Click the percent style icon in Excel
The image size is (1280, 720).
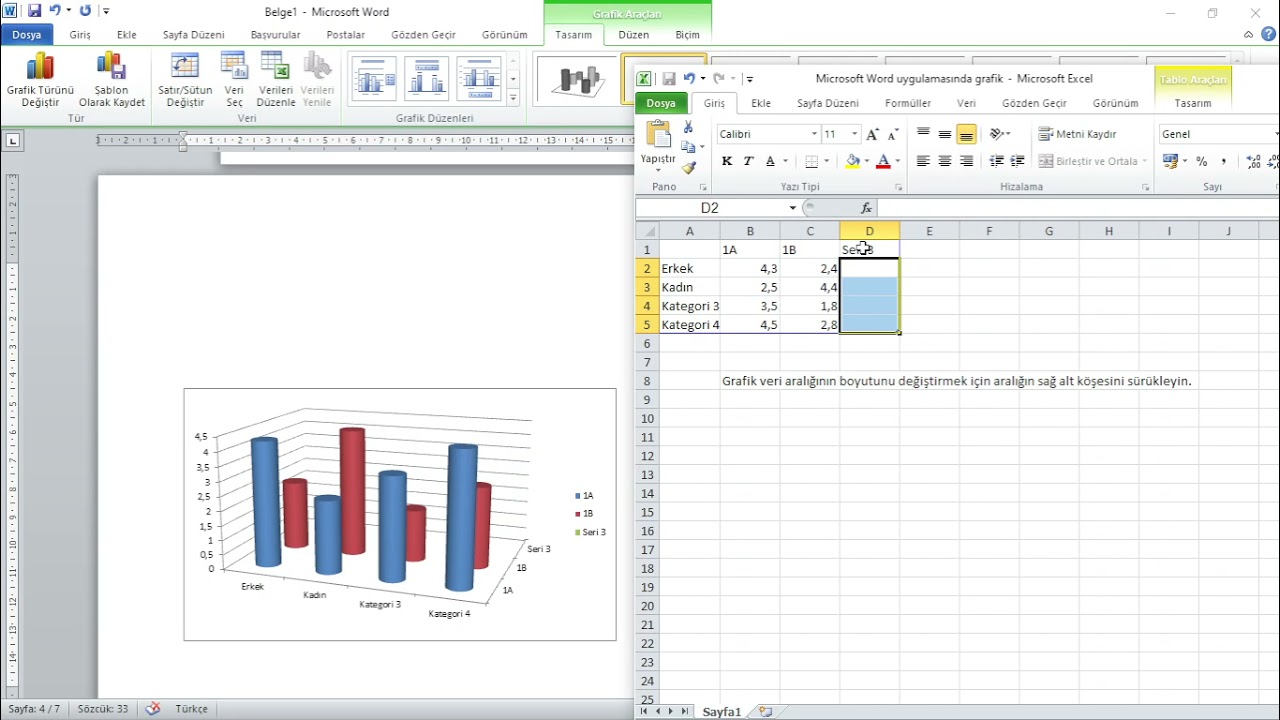tap(1202, 161)
